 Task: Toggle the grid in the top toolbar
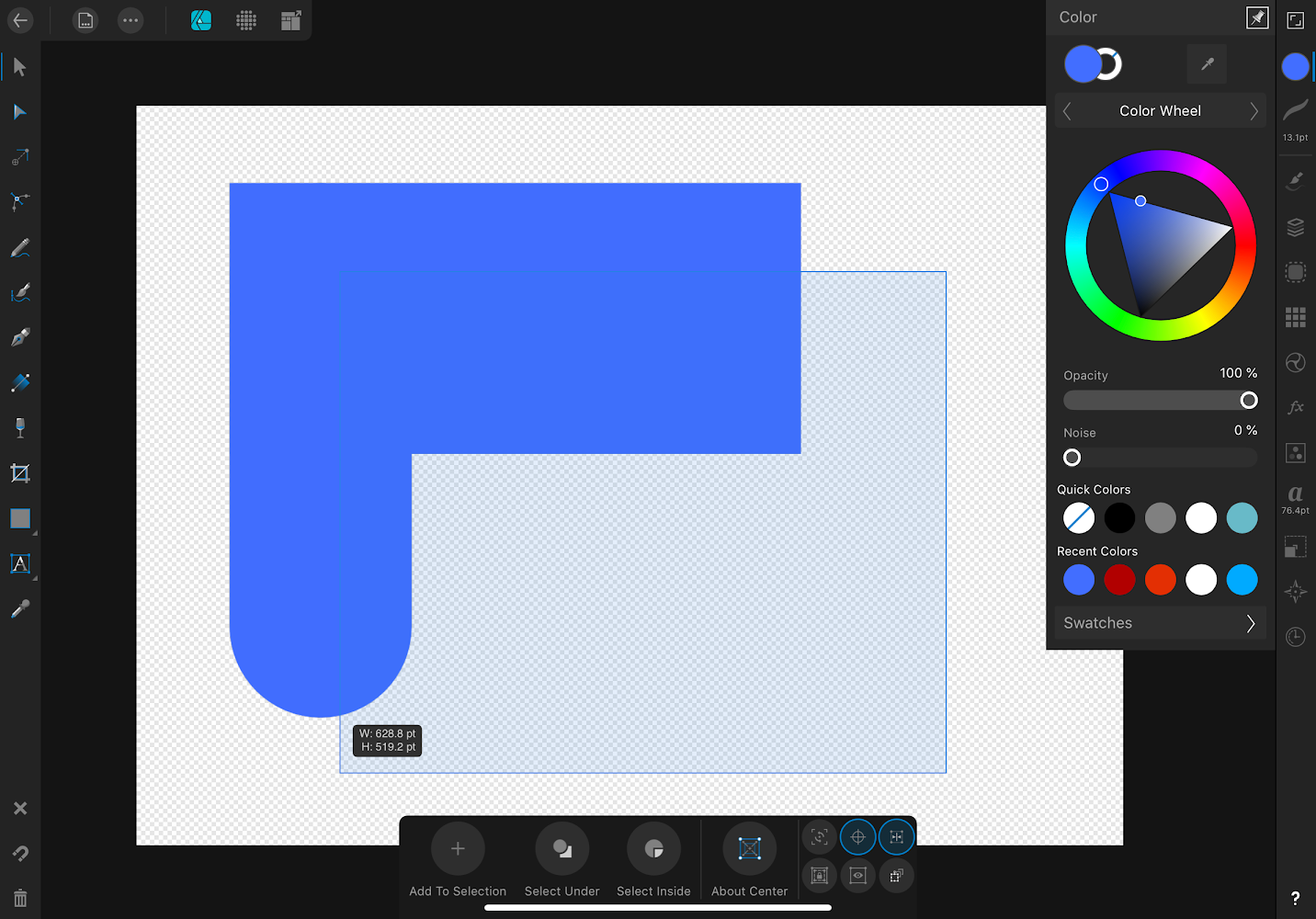click(245, 20)
